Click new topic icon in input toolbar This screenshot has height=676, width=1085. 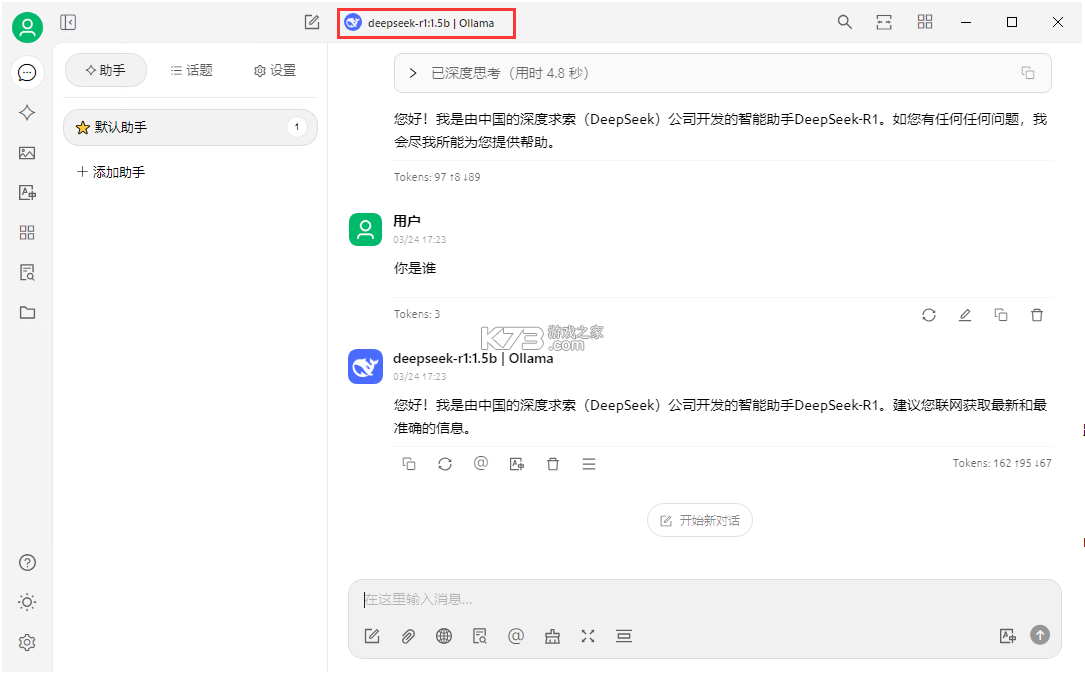[372, 636]
